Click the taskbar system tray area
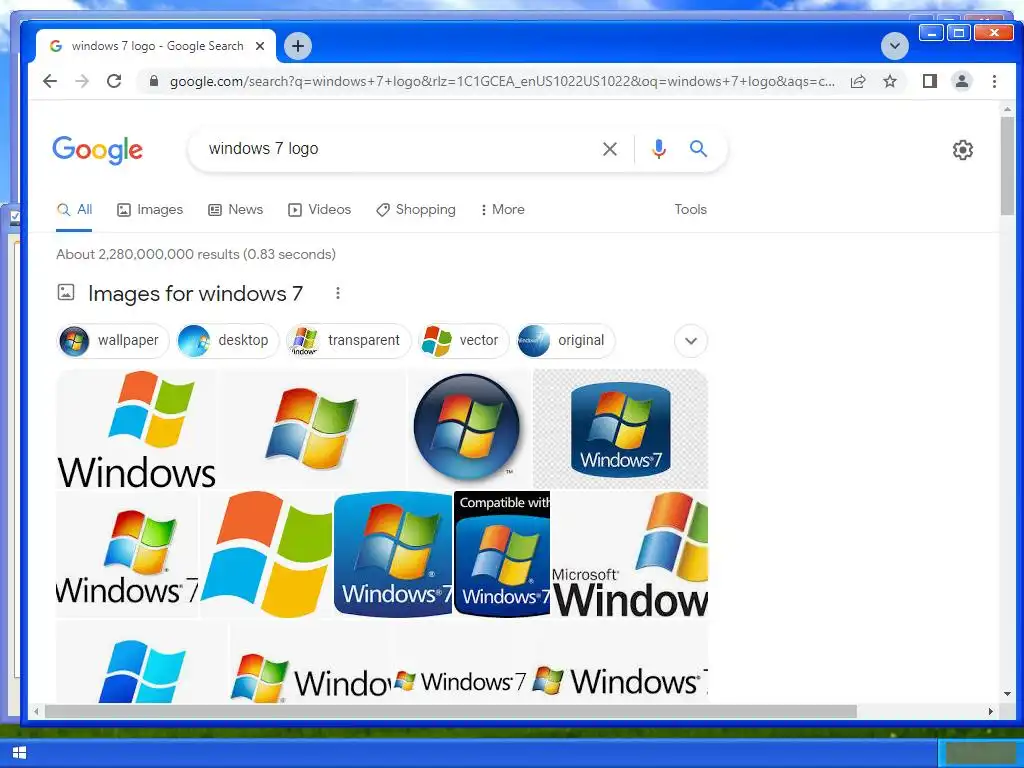Viewport: 1024px width, 768px height. tap(981, 753)
